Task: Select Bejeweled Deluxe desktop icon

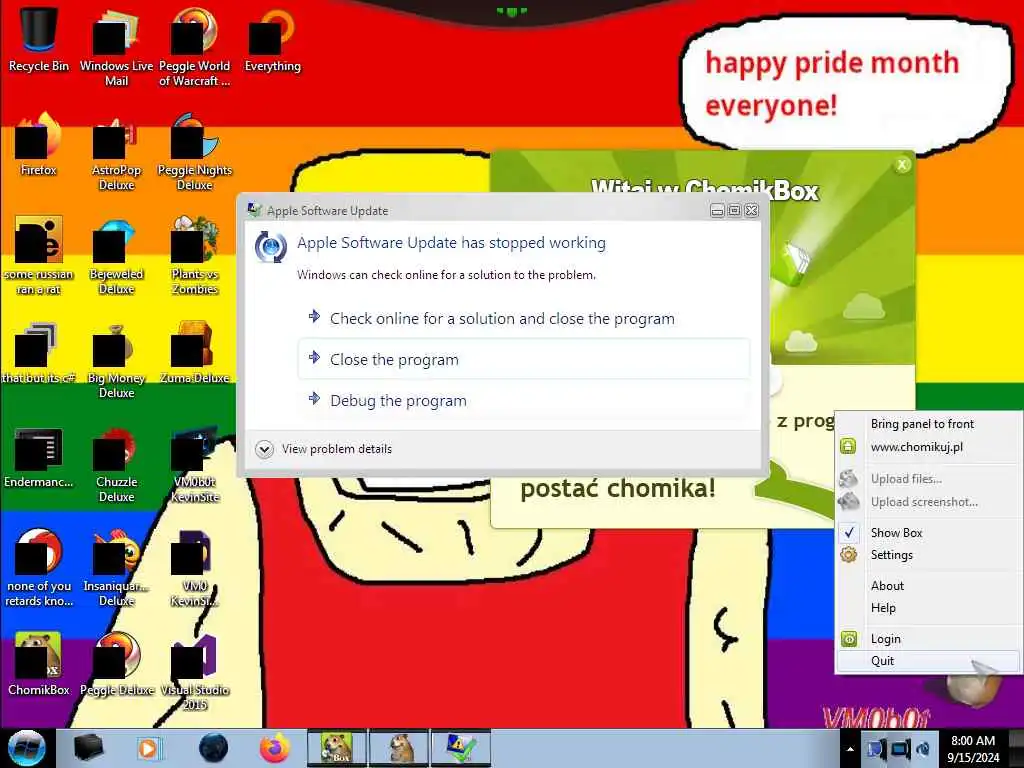Action: [116, 256]
